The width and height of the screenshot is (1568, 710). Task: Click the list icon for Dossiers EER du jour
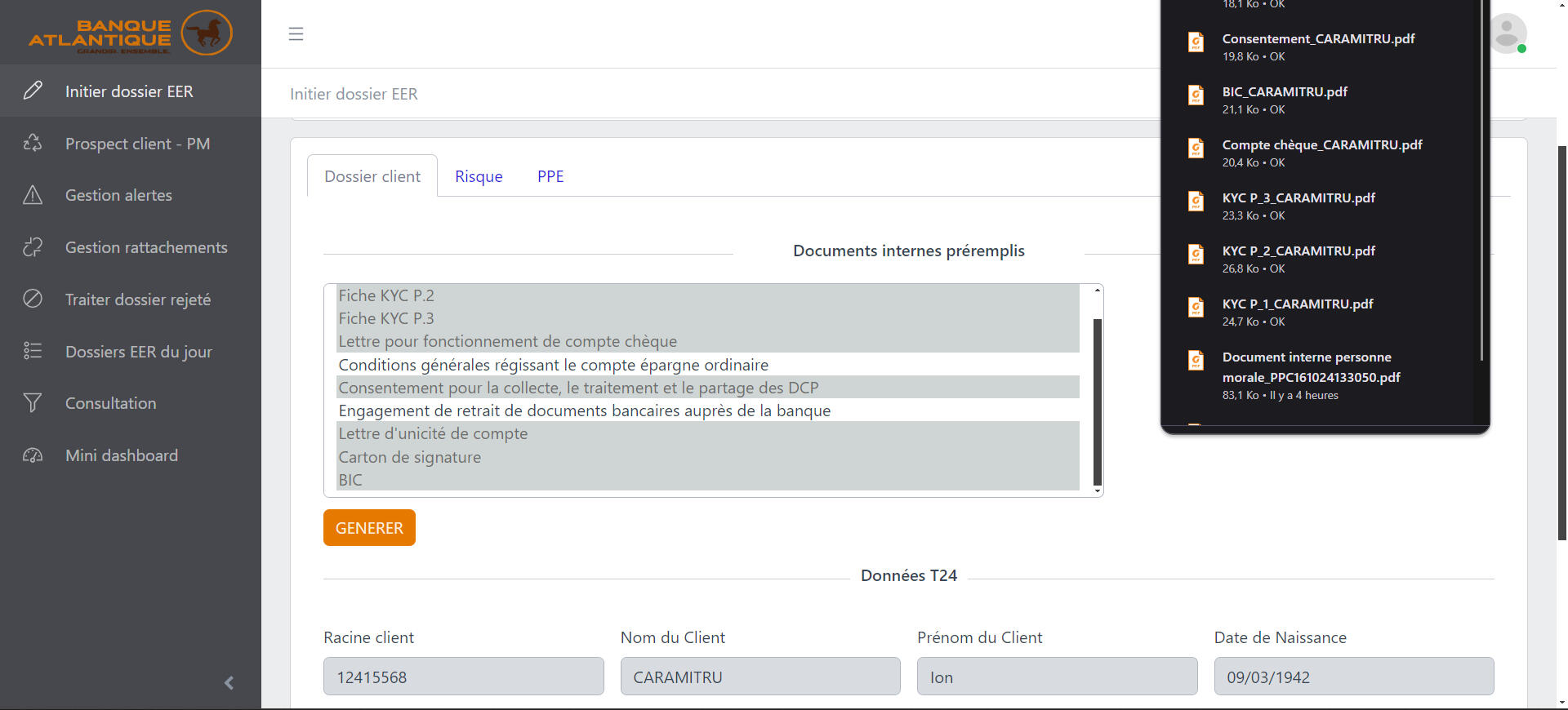coord(33,351)
